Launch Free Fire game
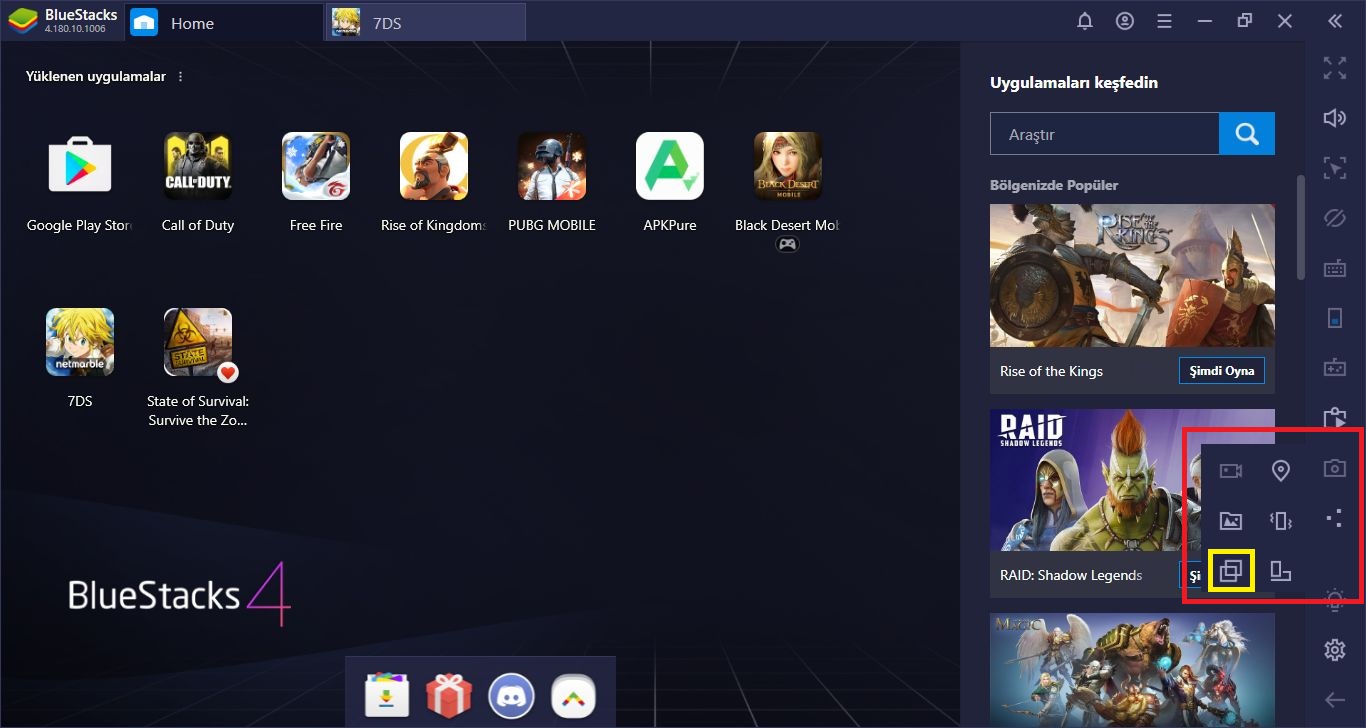This screenshot has height=728, width=1366. click(316, 166)
